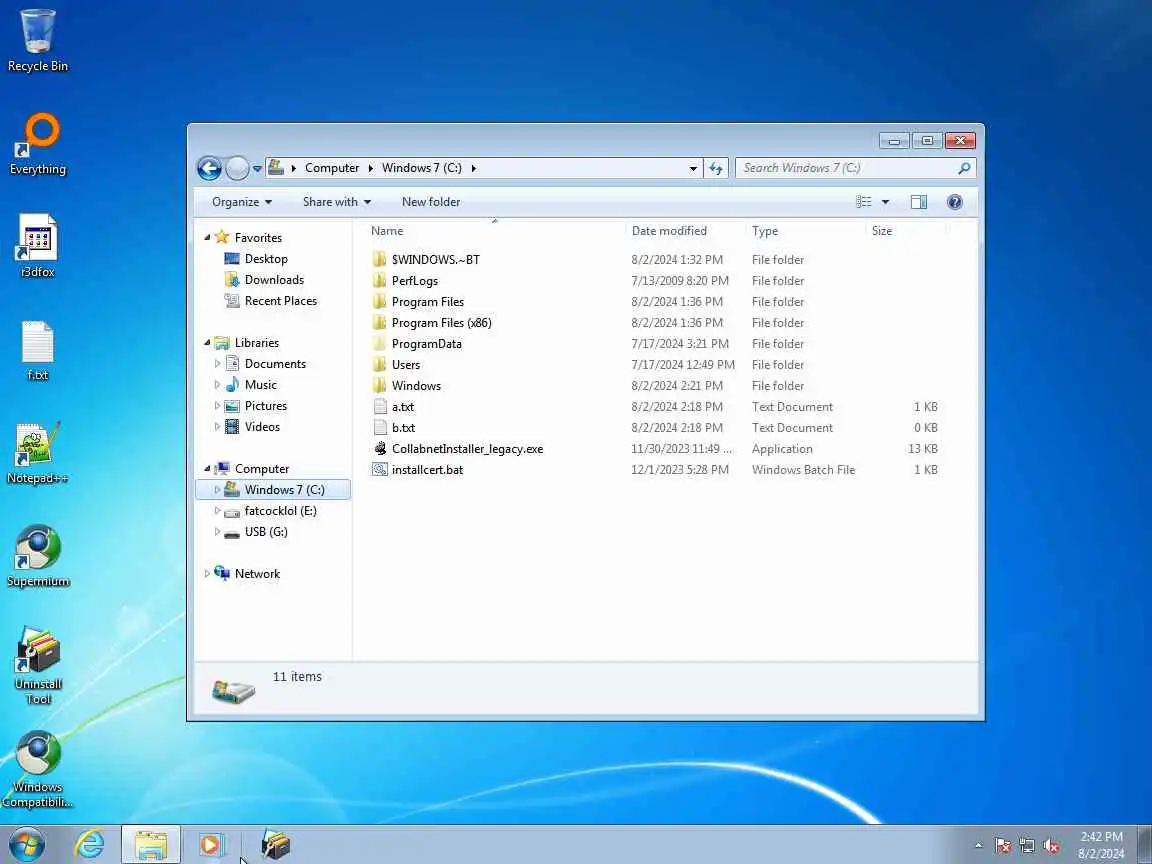Select the PerfLogs folder icon
The width and height of the screenshot is (1152, 864).
[379, 281]
